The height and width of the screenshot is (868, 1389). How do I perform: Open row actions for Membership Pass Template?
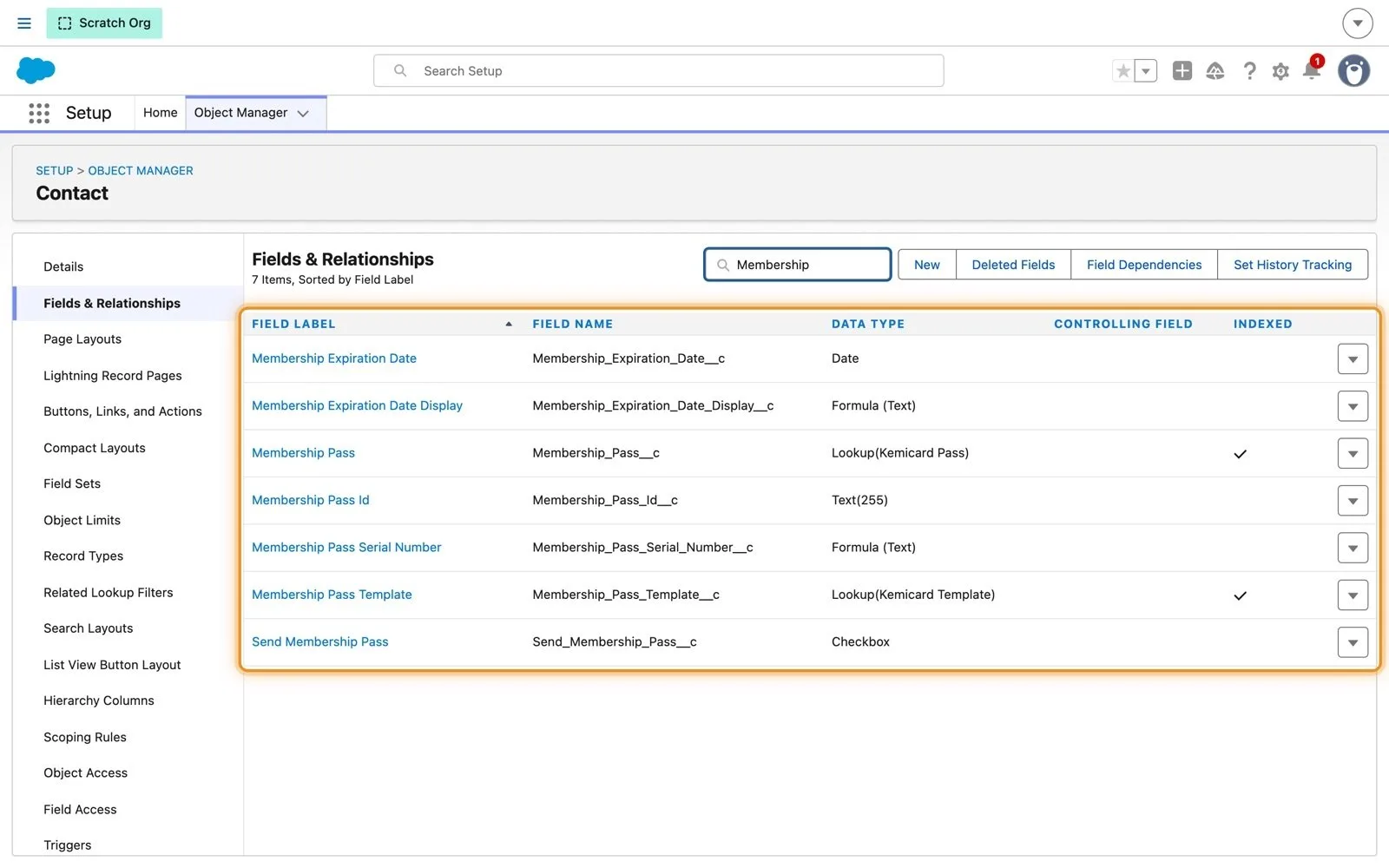click(1353, 595)
